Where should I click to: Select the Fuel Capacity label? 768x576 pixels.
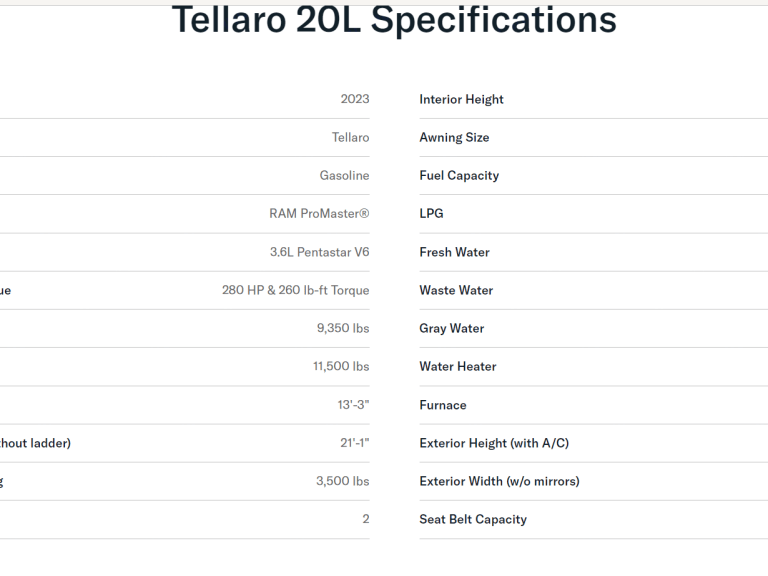tap(459, 176)
